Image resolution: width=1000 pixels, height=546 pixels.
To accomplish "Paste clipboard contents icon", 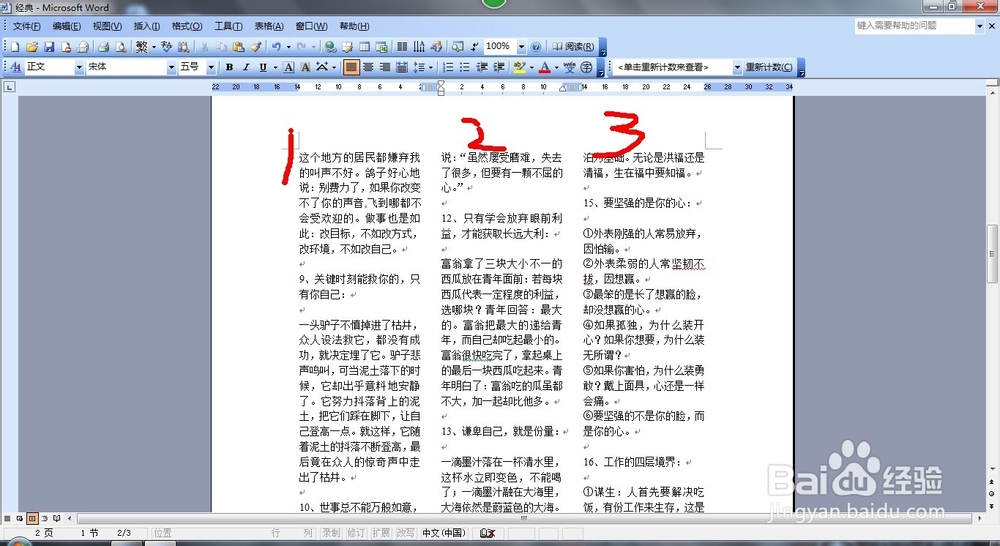I will click(x=239, y=47).
